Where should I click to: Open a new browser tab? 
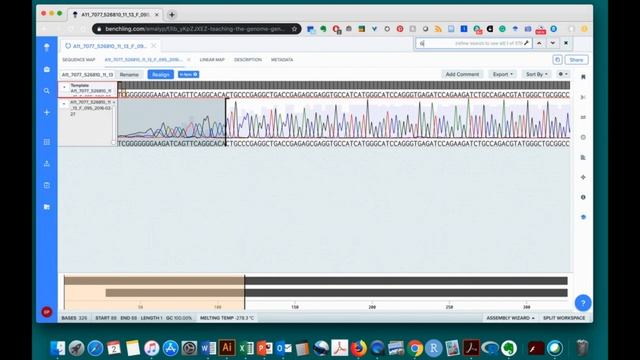(172, 15)
